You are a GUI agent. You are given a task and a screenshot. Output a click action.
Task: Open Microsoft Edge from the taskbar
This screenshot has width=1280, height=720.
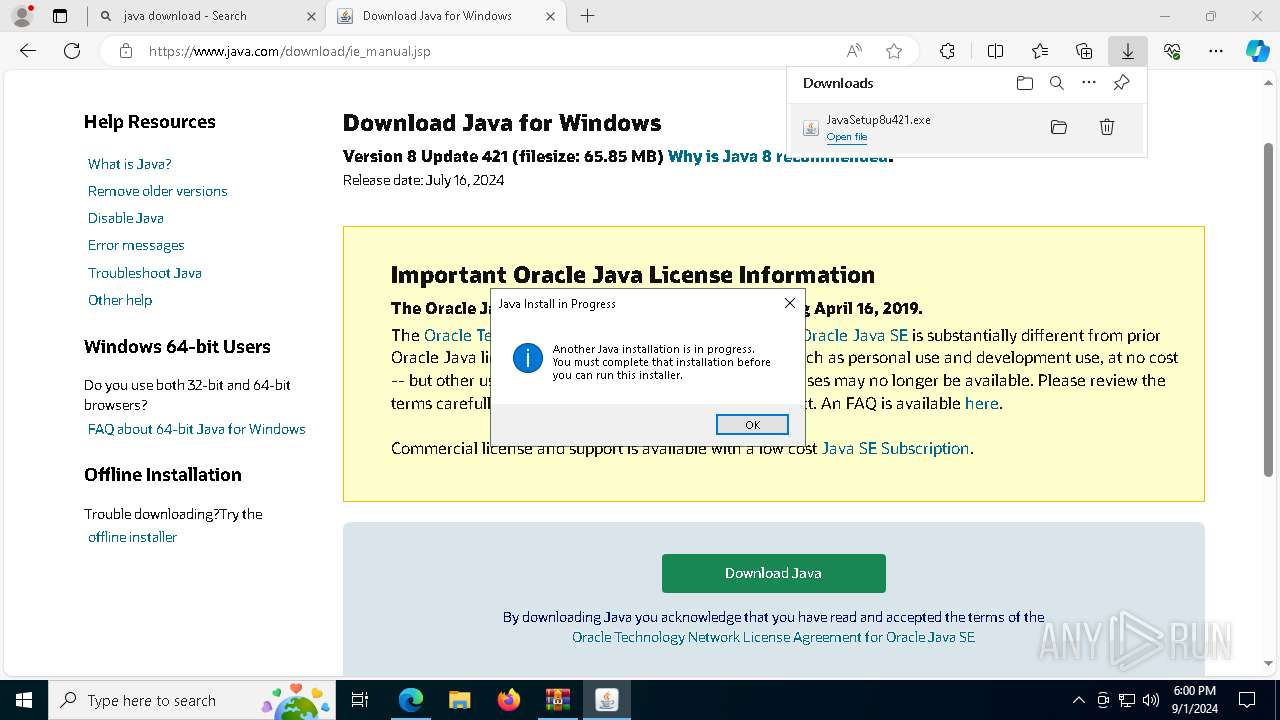(x=411, y=700)
